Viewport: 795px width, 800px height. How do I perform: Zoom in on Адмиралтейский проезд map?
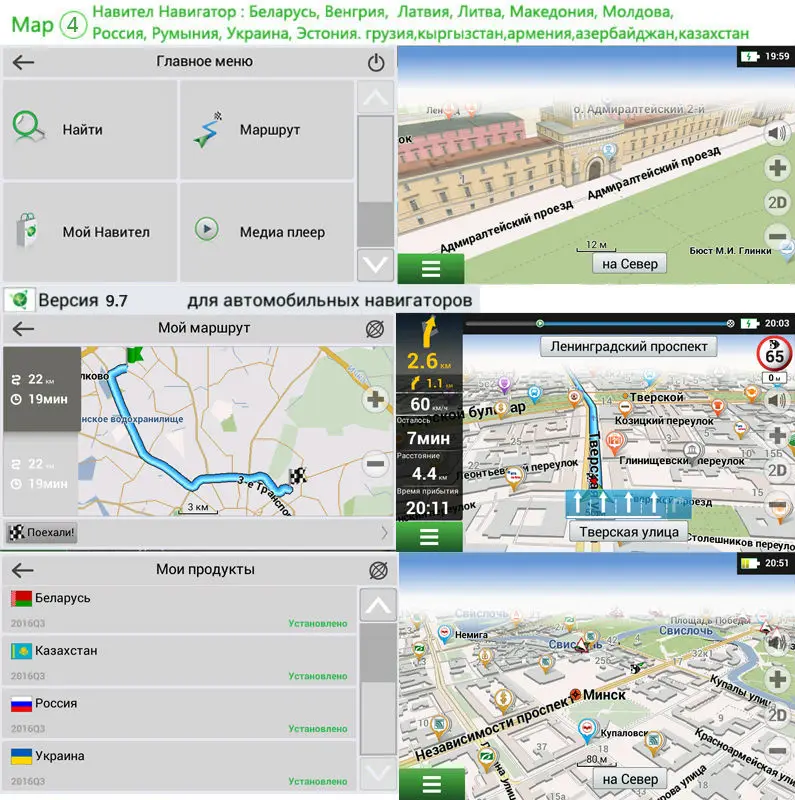(x=777, y=168)
